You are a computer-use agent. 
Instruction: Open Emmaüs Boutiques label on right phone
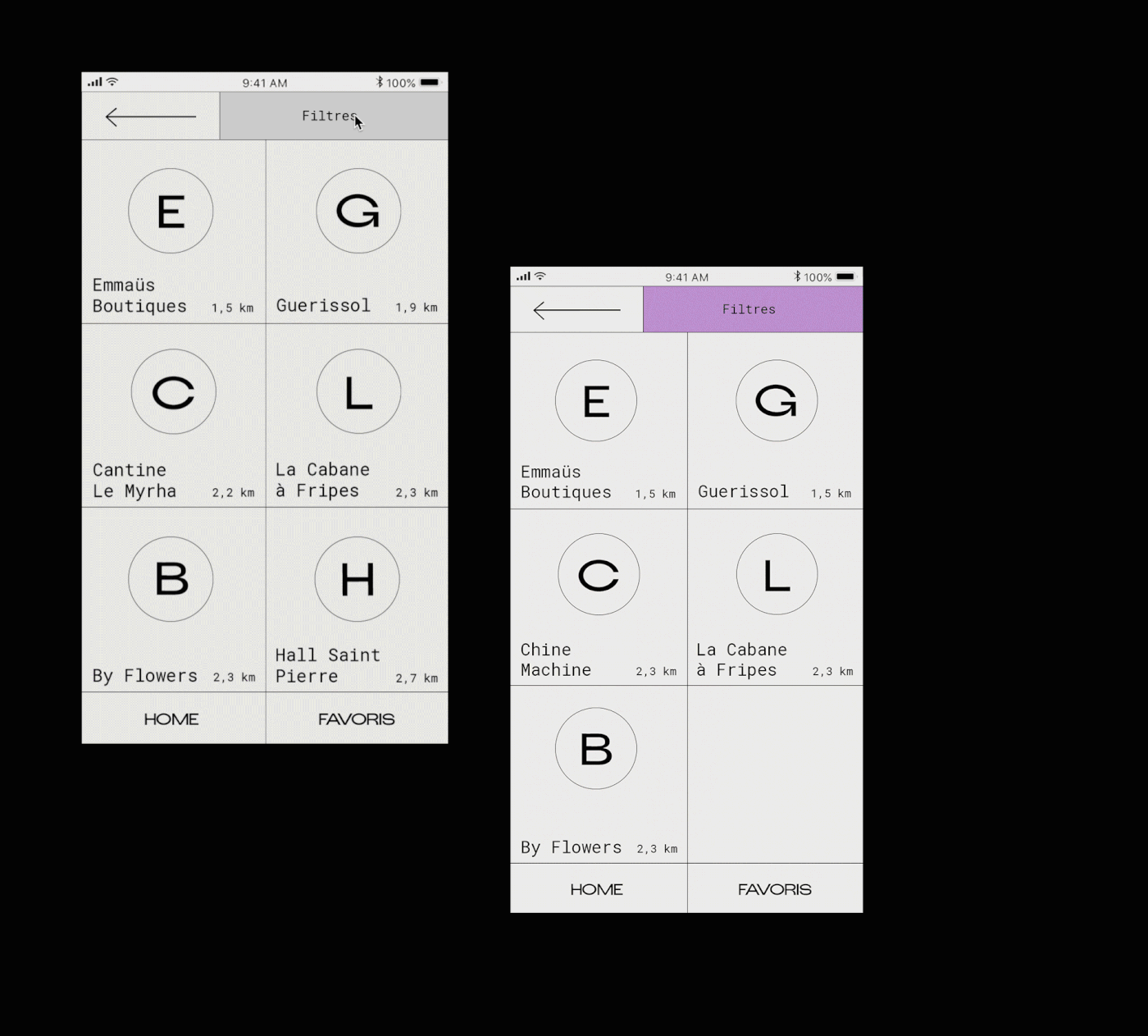pos(566,482)
